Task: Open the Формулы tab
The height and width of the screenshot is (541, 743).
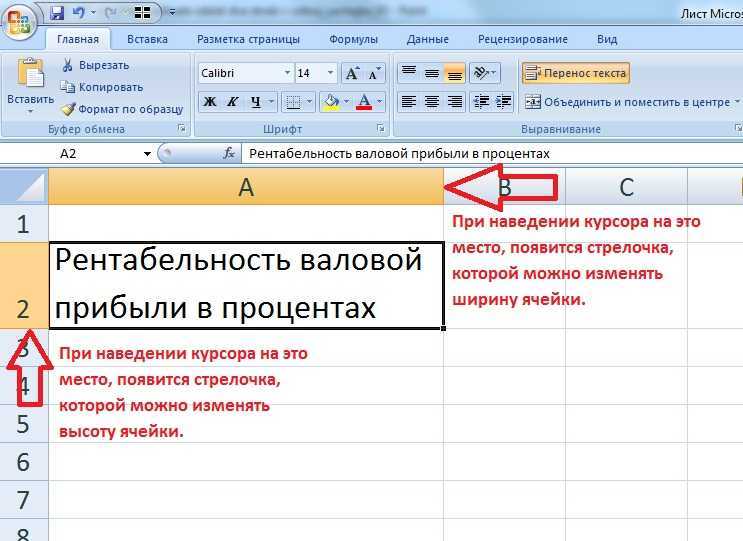Action: [353, 39]
